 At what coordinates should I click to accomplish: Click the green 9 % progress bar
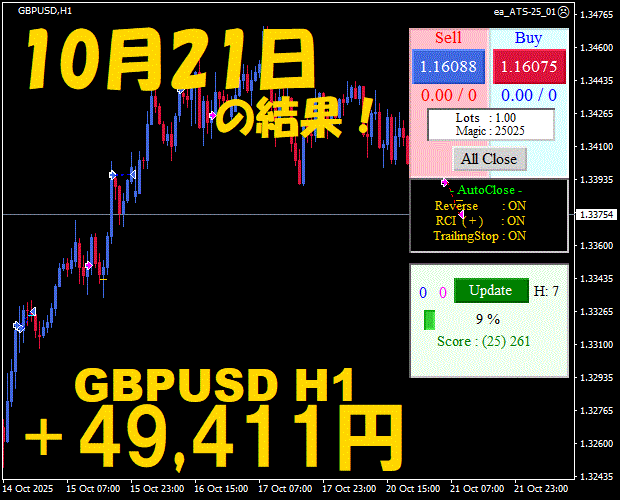pos(429,320)
